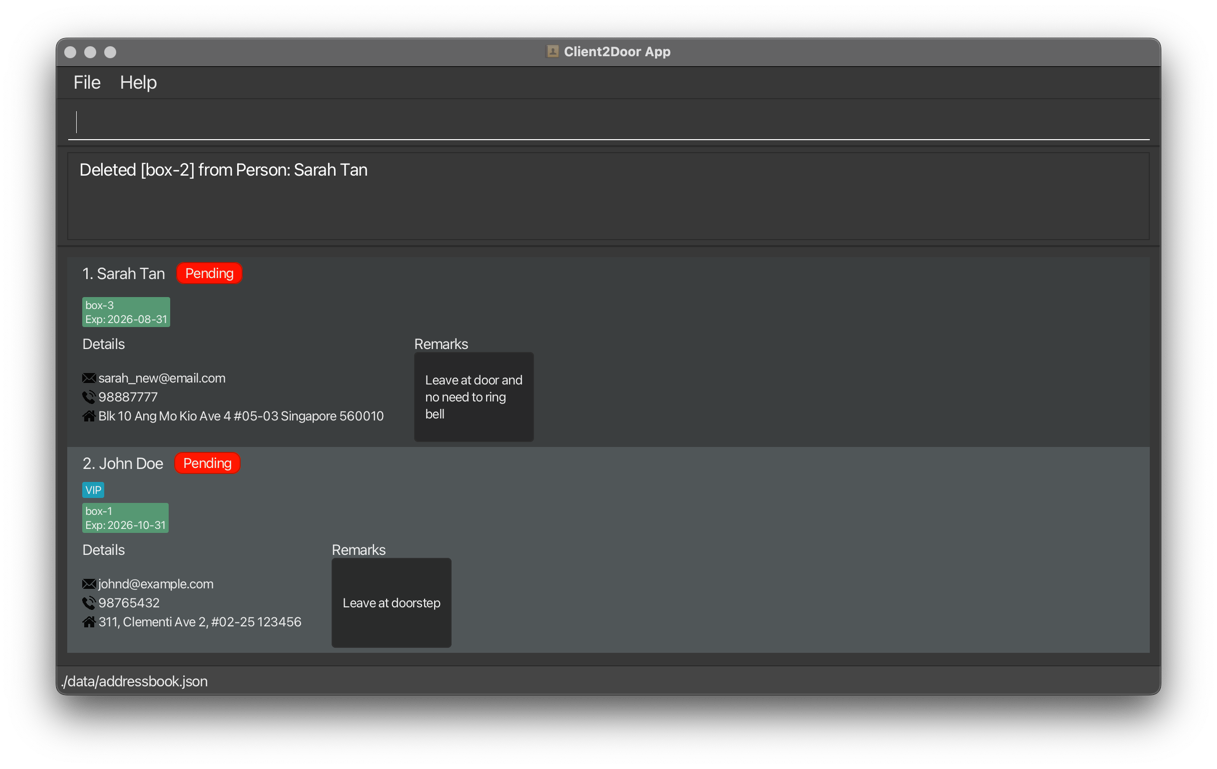1217x769 pixels.
Task: Select the box-1 tag on John Doe
Action: [125, 518]
